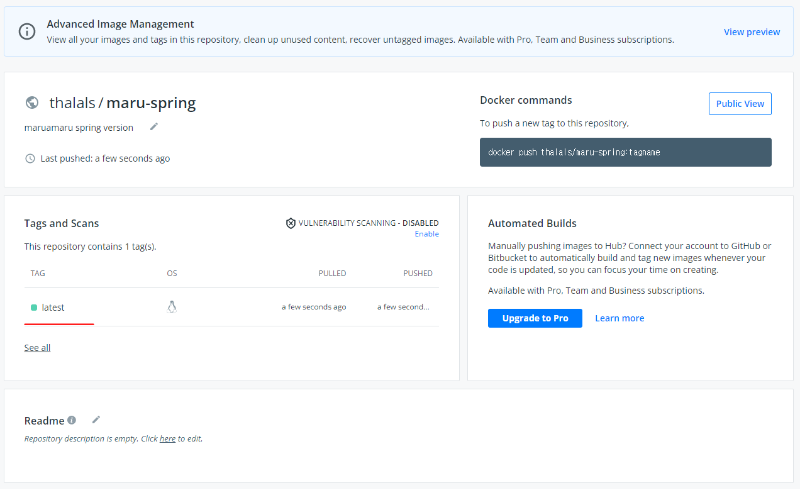Click the Readme info tooltip icon
The height and width of the screenshot is (489, 800).
71,420
